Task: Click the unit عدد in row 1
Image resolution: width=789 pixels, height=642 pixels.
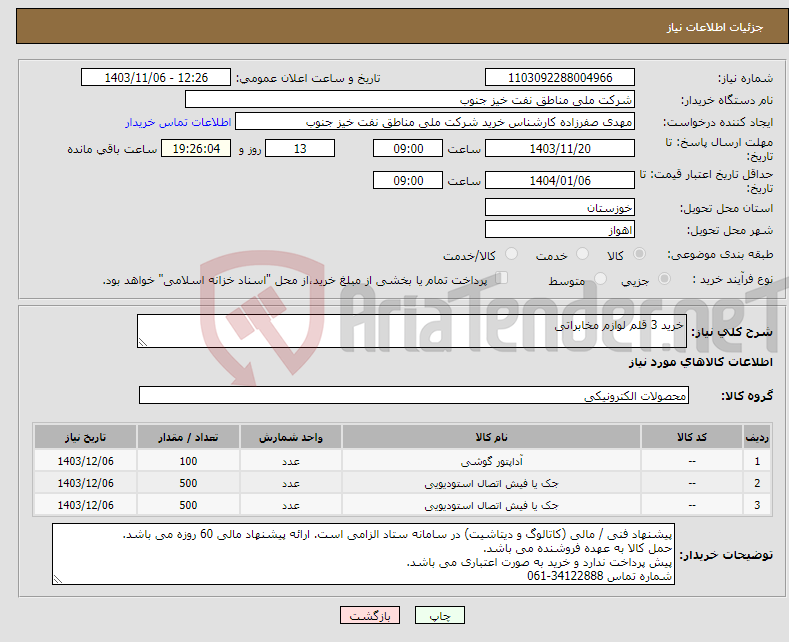Action: coord(291,461)
